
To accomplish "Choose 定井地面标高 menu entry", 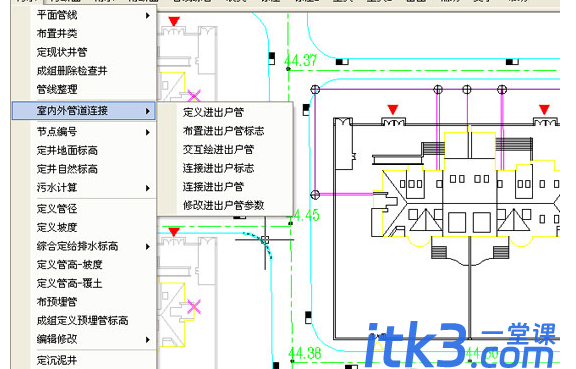I will click(x=84, y=150).
